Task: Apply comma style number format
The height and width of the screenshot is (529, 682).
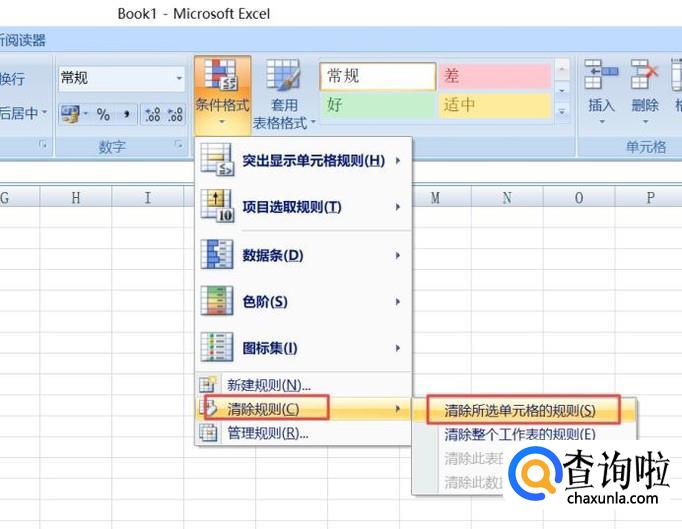Action: 127,114
